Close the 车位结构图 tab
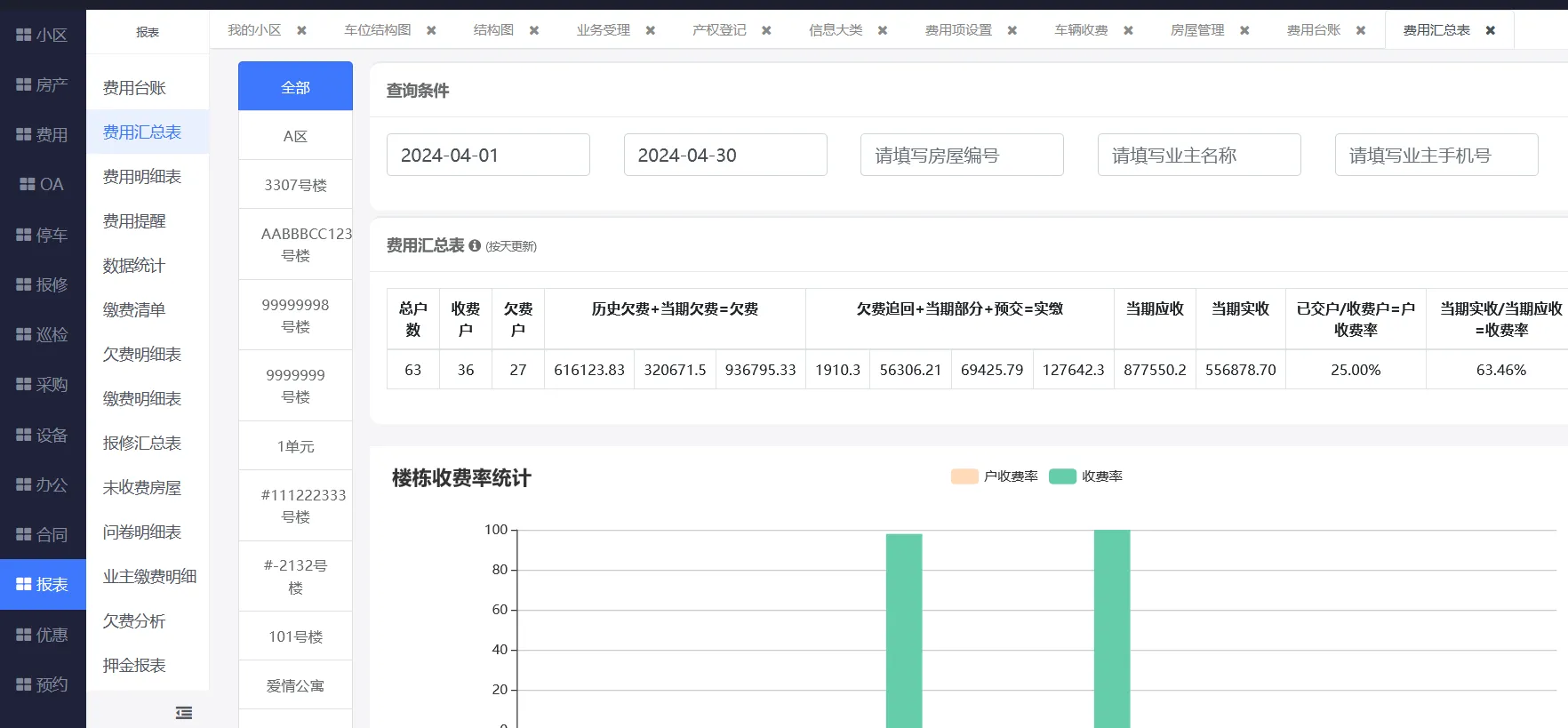The height and width of the screenshot is (728, 1568). (x=431, y=30)
